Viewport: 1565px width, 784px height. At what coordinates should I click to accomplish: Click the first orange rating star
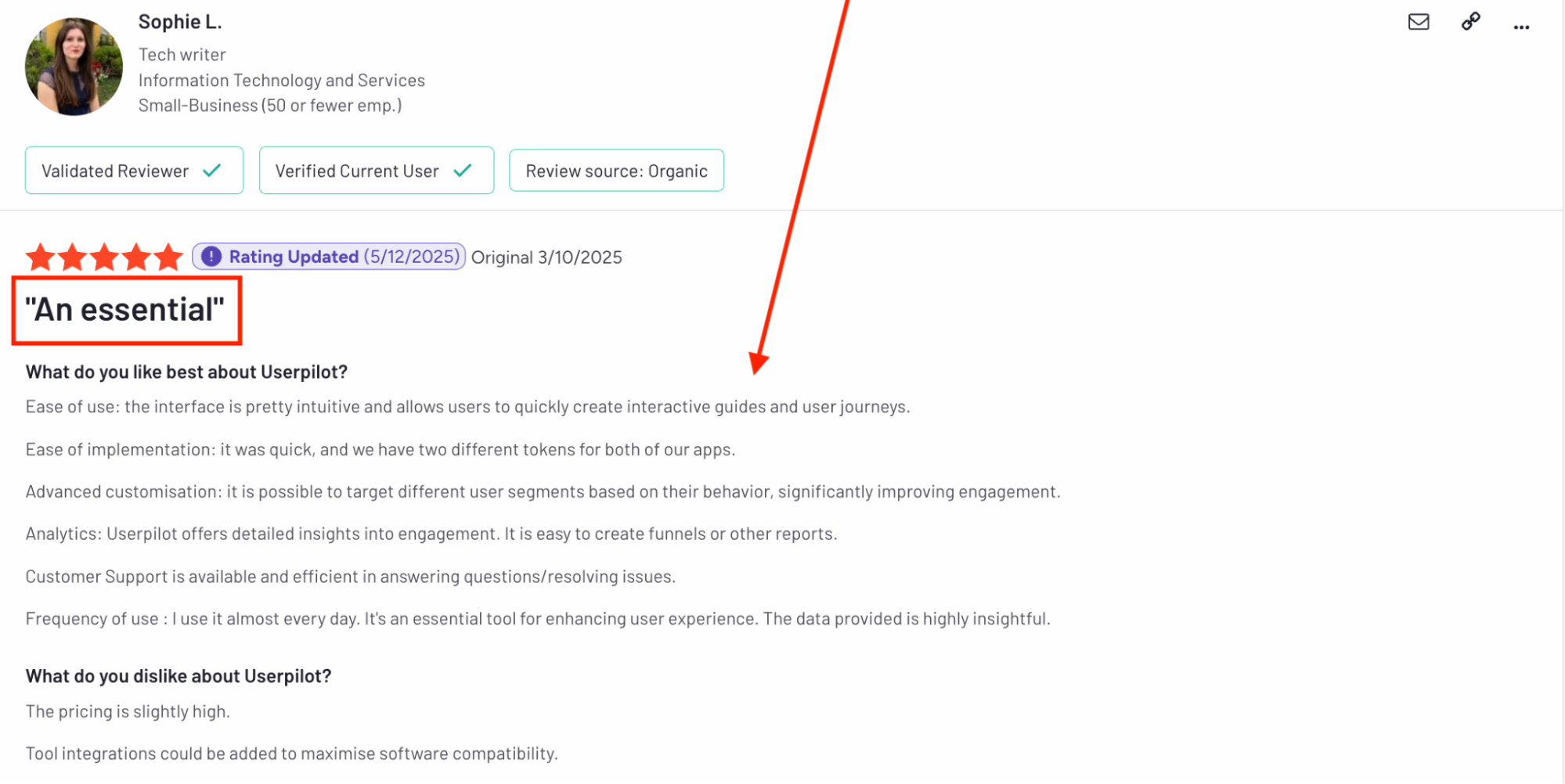point(40,257)
